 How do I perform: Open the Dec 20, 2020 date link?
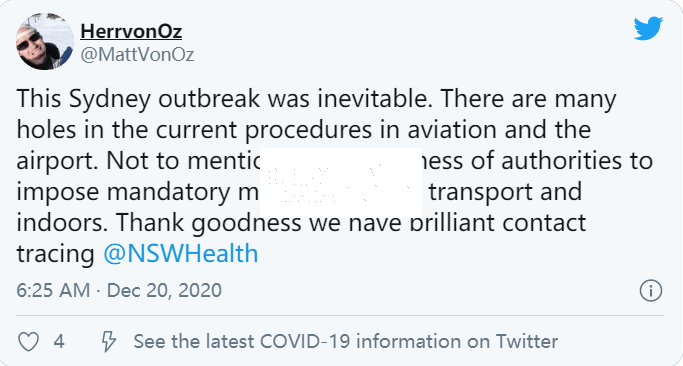(x=164, y=291)
